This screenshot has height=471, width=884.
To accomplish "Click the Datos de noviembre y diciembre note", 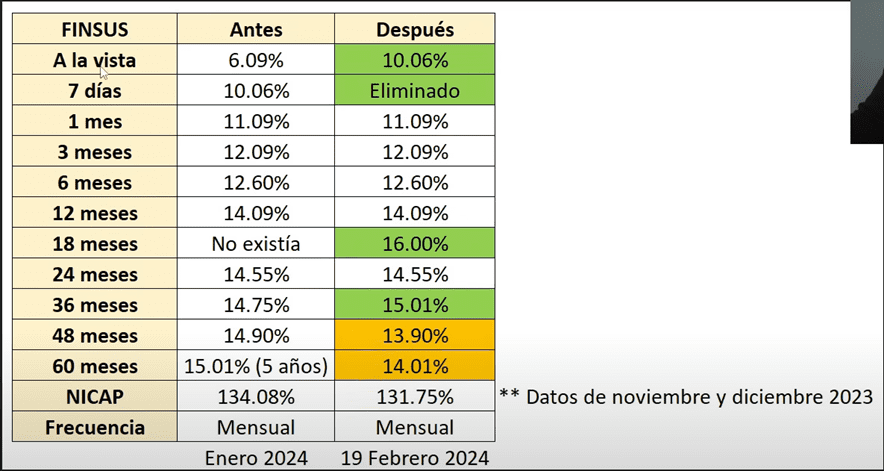I will [685, 396].
